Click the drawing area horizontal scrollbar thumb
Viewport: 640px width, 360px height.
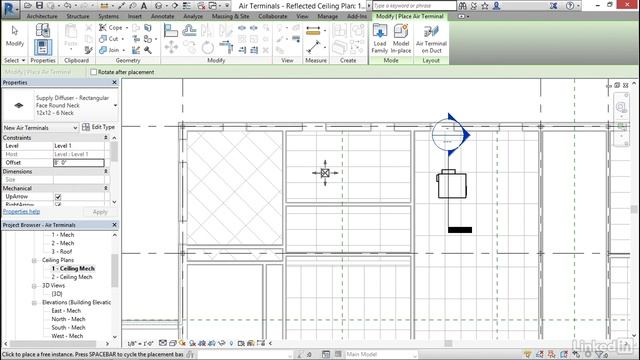click(448, 343)
